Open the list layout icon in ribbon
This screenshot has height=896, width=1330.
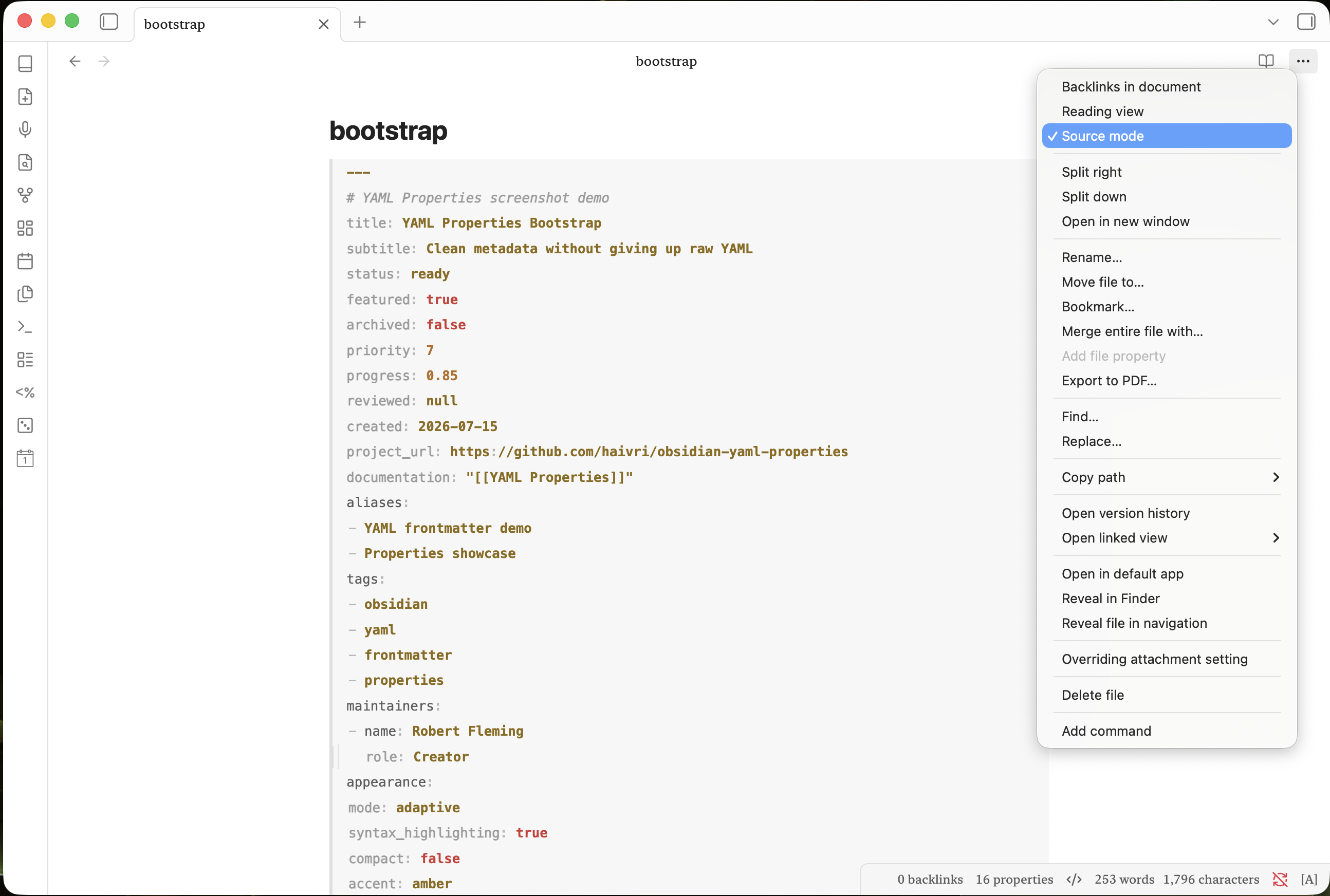(x=25, y=360)
